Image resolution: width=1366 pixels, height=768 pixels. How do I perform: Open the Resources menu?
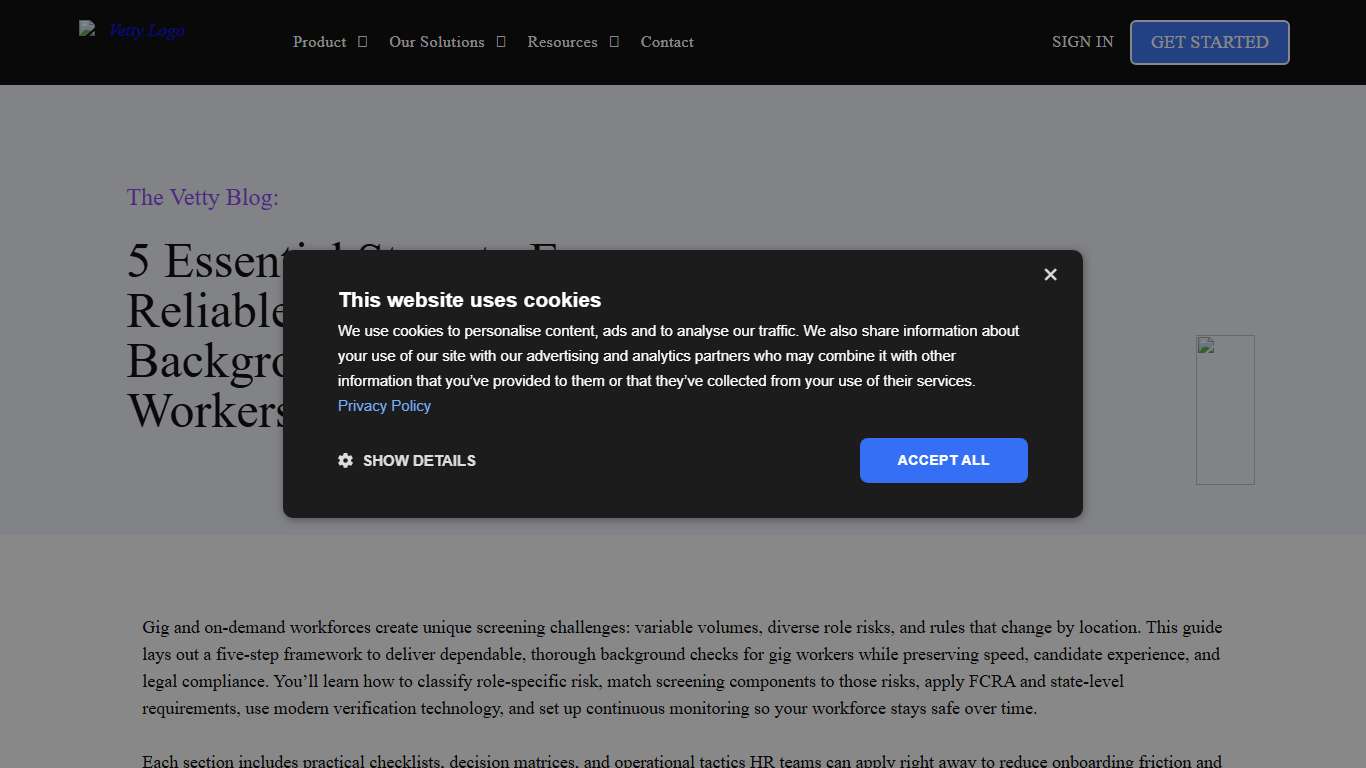pyautogui.click(x=562, y=42)
